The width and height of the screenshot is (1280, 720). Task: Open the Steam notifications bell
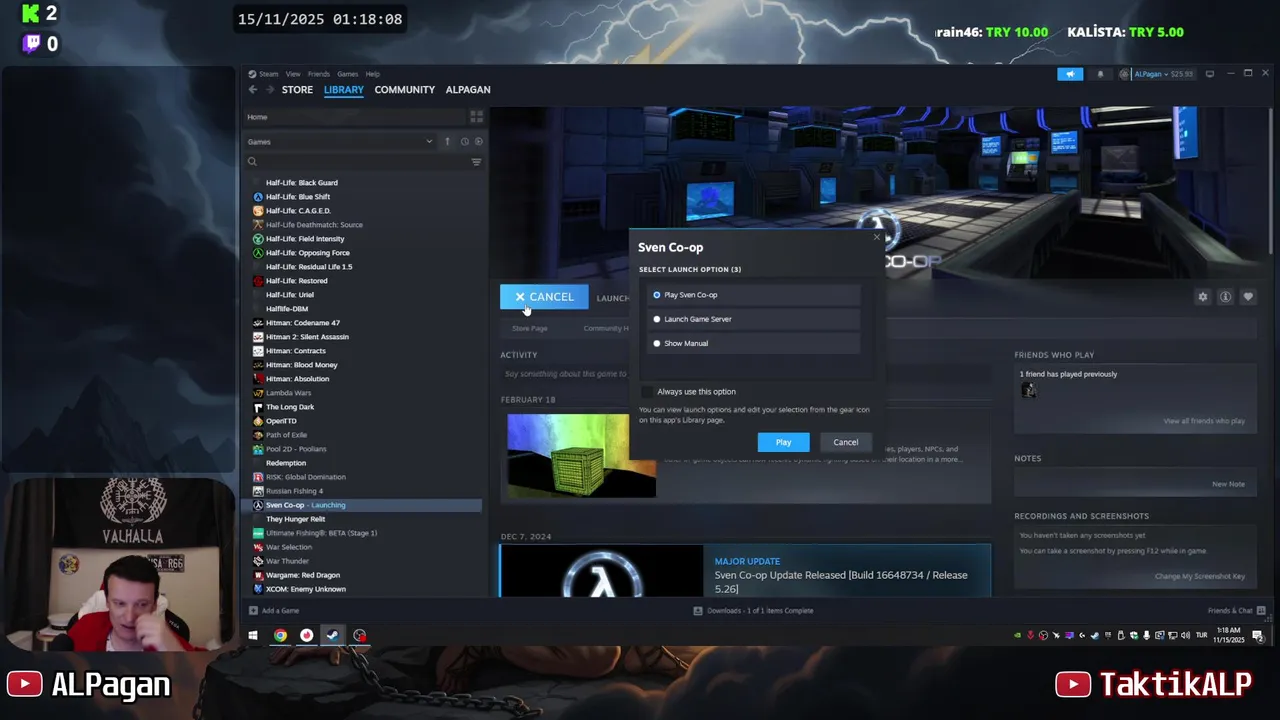click(1100, 74)
